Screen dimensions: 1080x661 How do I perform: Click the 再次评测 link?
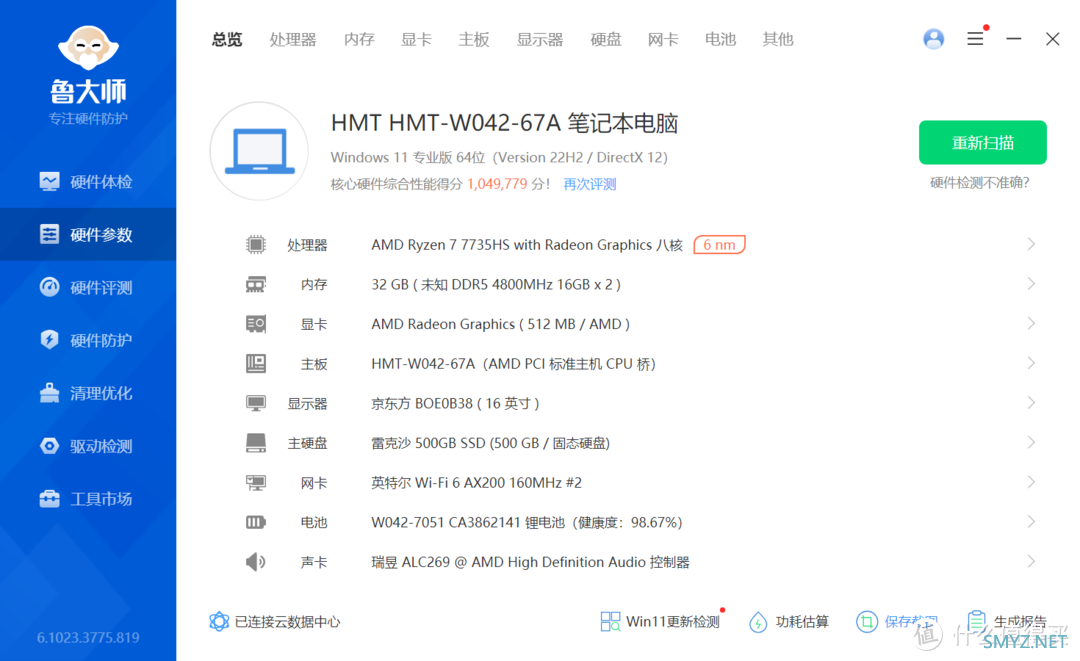pyautogui.click(x=590, y=184)
